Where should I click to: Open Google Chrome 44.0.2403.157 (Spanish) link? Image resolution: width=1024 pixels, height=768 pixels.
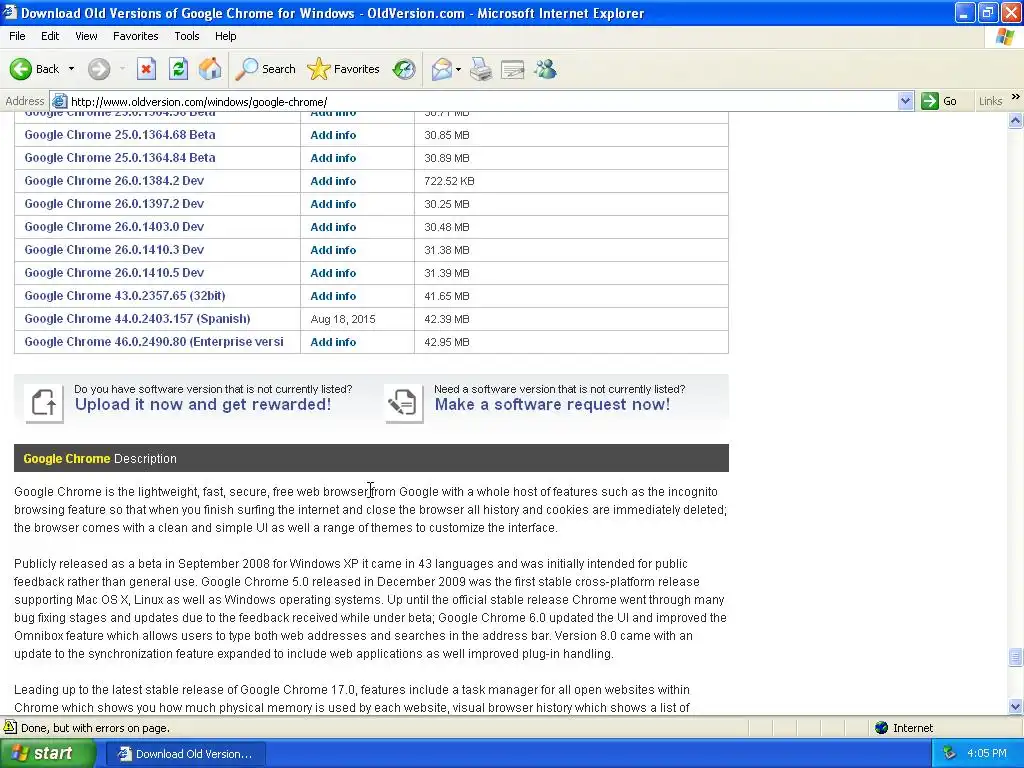tap(137, 319)
